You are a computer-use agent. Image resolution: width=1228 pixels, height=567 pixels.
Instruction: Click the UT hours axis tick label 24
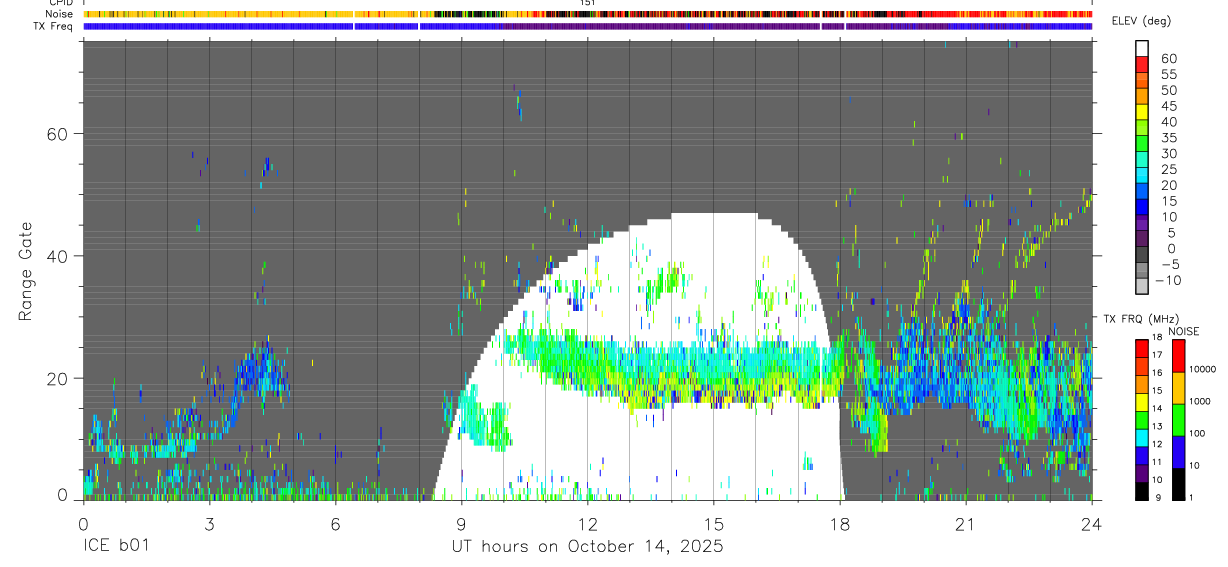[1091, 523]
